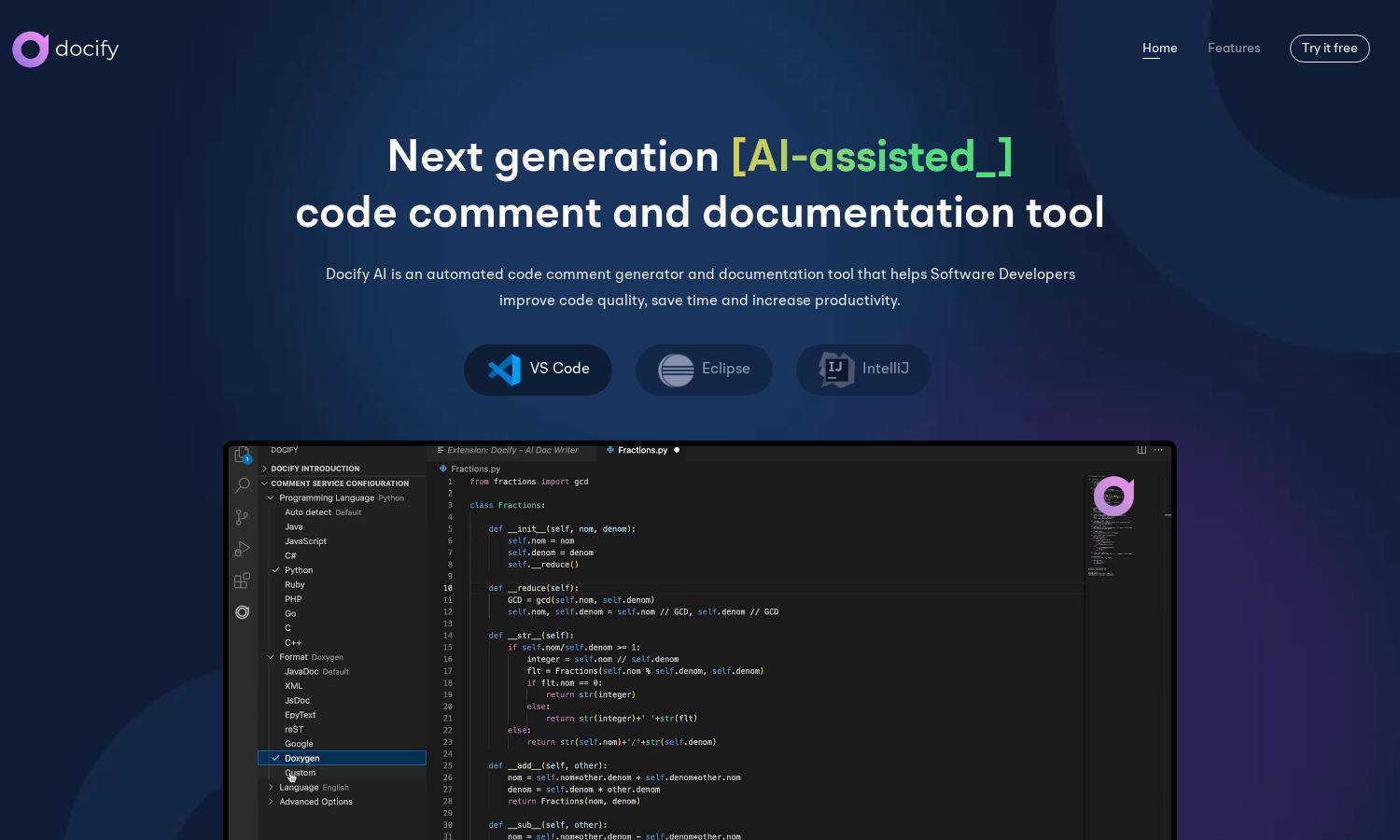
Task: Open the Explorer icon in activity bar
Action: [242, 455]
